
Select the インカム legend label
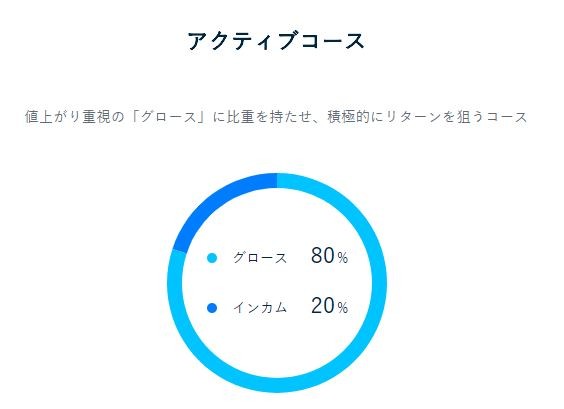click(x=260, y=308)
